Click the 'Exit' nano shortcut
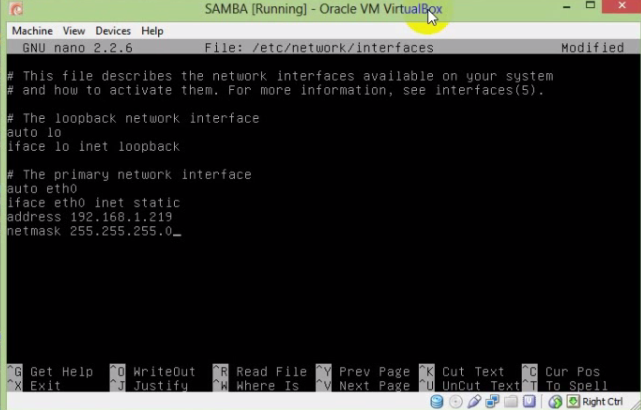This screenshot has width=641, height=410. [x=34, y=385]
